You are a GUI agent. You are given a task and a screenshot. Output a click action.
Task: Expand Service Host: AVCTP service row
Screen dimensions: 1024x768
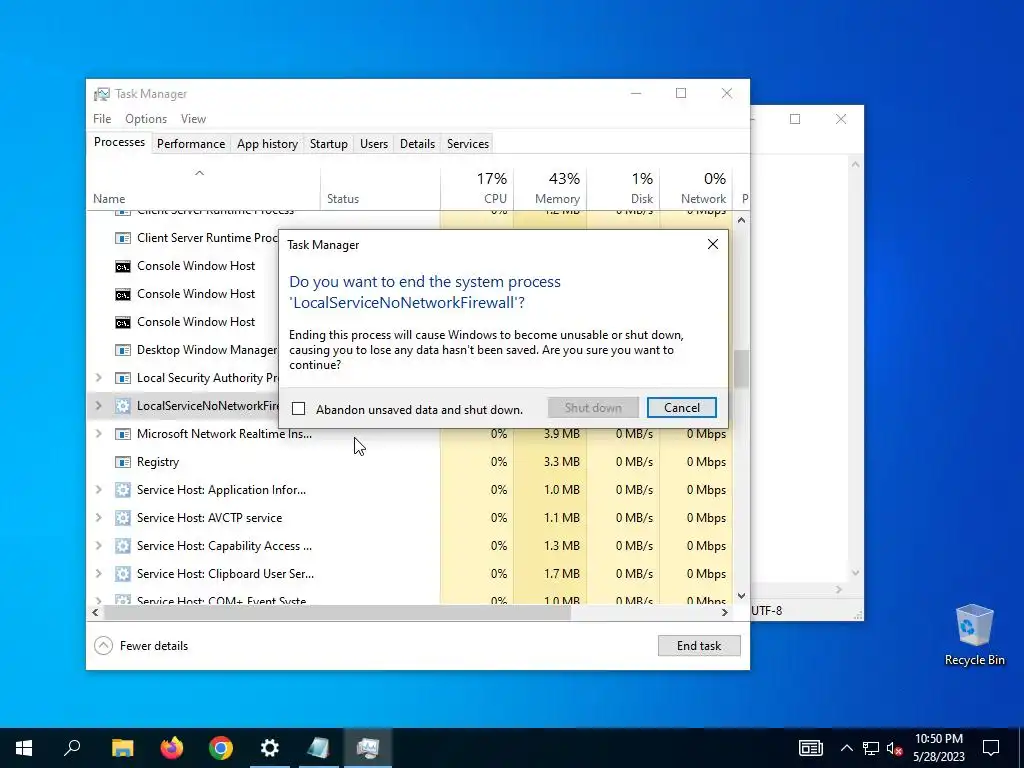pyautogui.click(x=99, y=518)
